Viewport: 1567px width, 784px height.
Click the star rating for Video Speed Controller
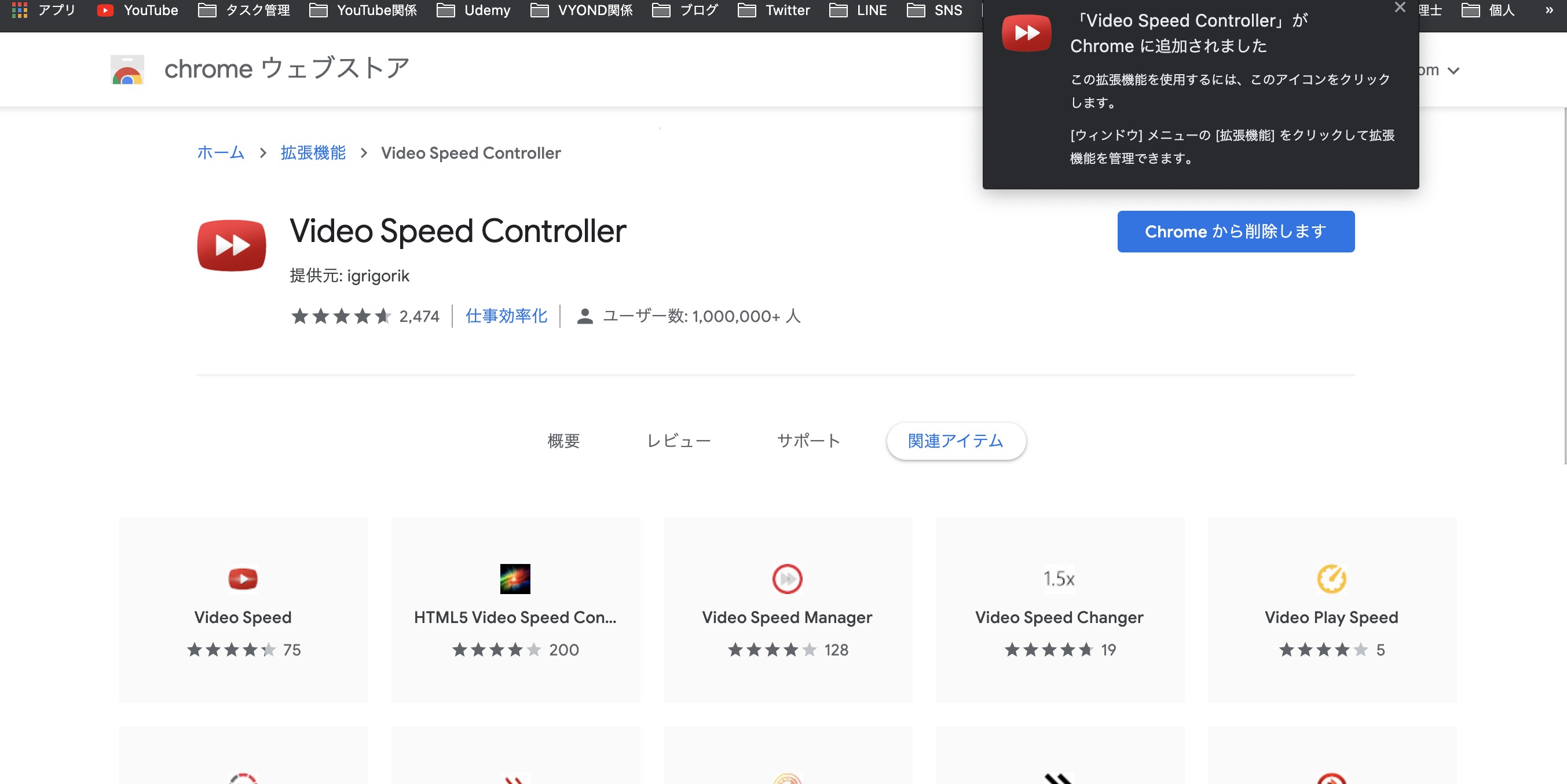coord(341,316)
